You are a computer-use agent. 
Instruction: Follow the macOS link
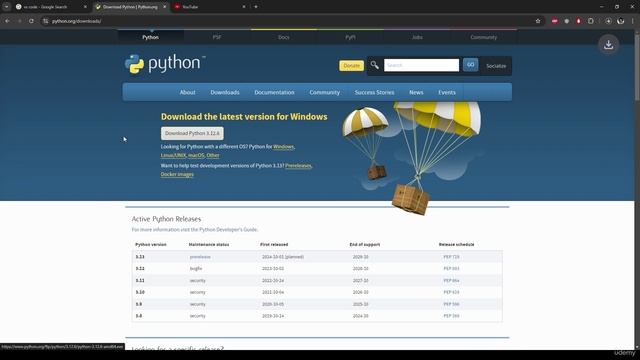coord(196,155)
